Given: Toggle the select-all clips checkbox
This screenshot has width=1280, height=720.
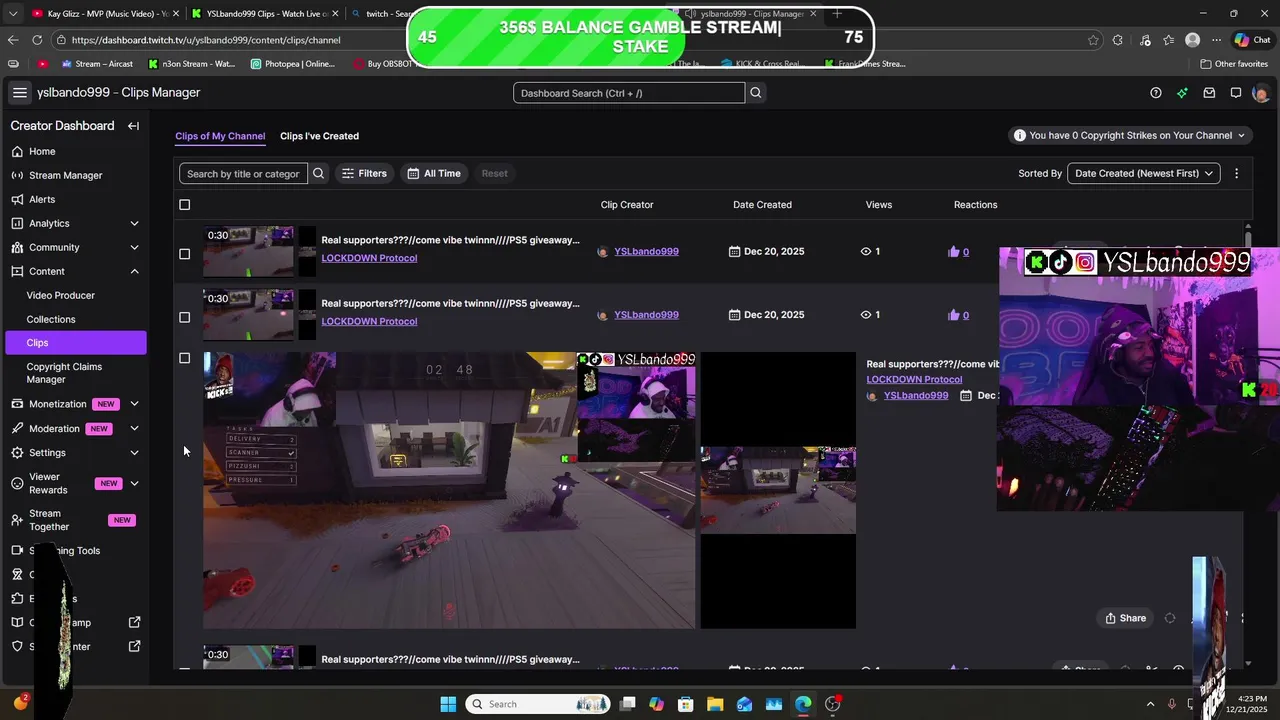Looking at the screenshot, I should (184, 205).
